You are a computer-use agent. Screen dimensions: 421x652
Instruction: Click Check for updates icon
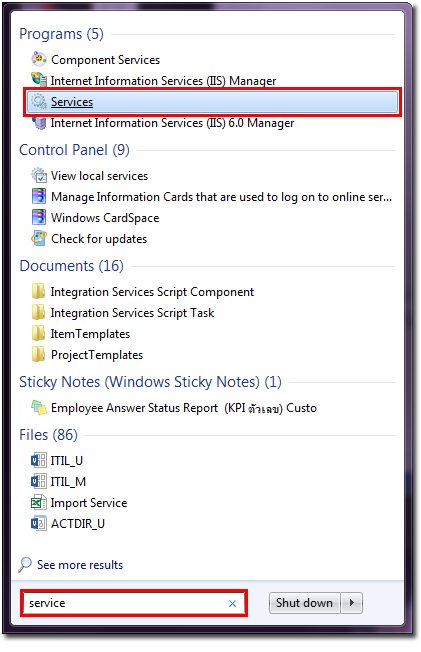click(39, 238)
